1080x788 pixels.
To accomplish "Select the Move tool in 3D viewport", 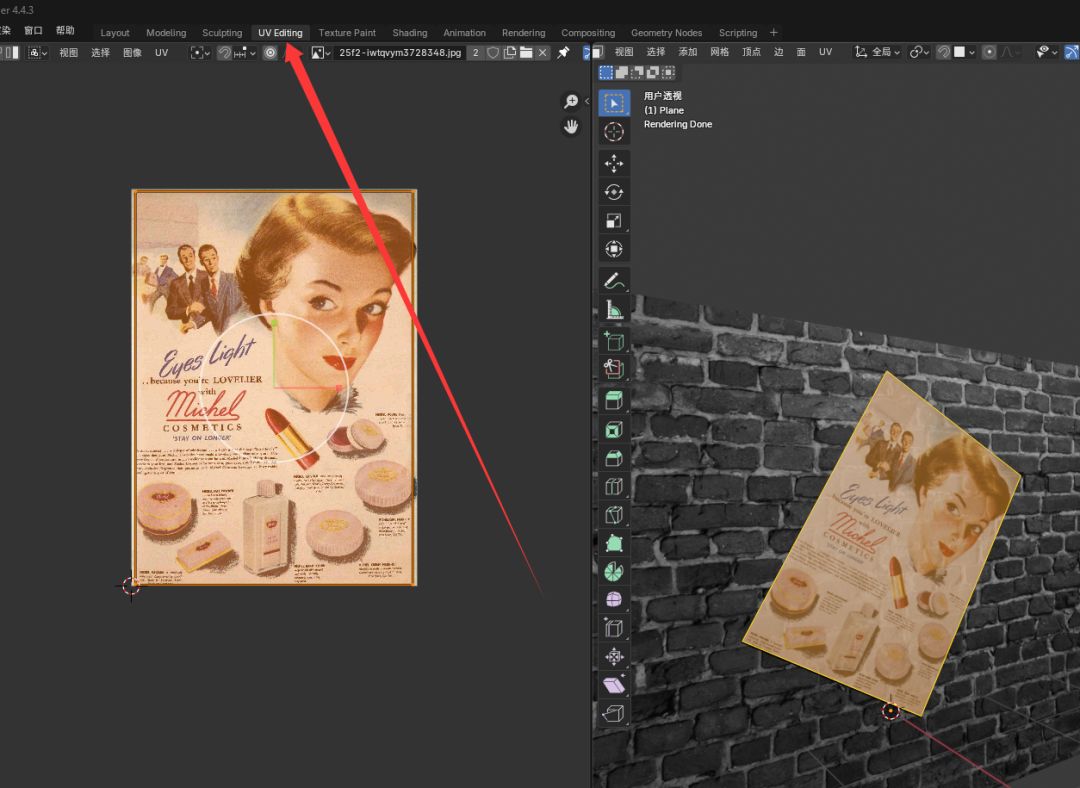I will (614, 163).
